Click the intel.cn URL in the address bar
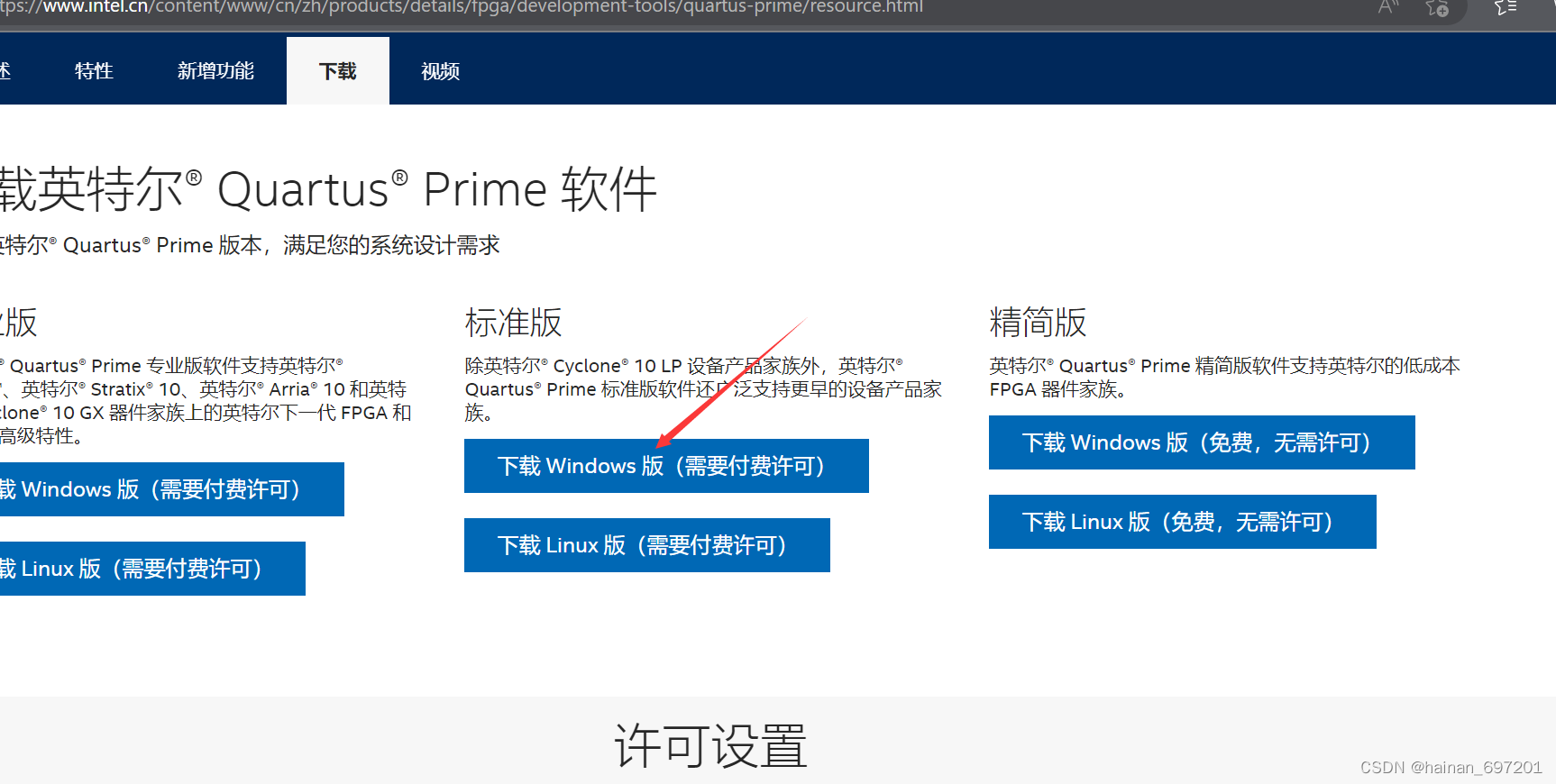1556x784 pixels. coord(462,7)
